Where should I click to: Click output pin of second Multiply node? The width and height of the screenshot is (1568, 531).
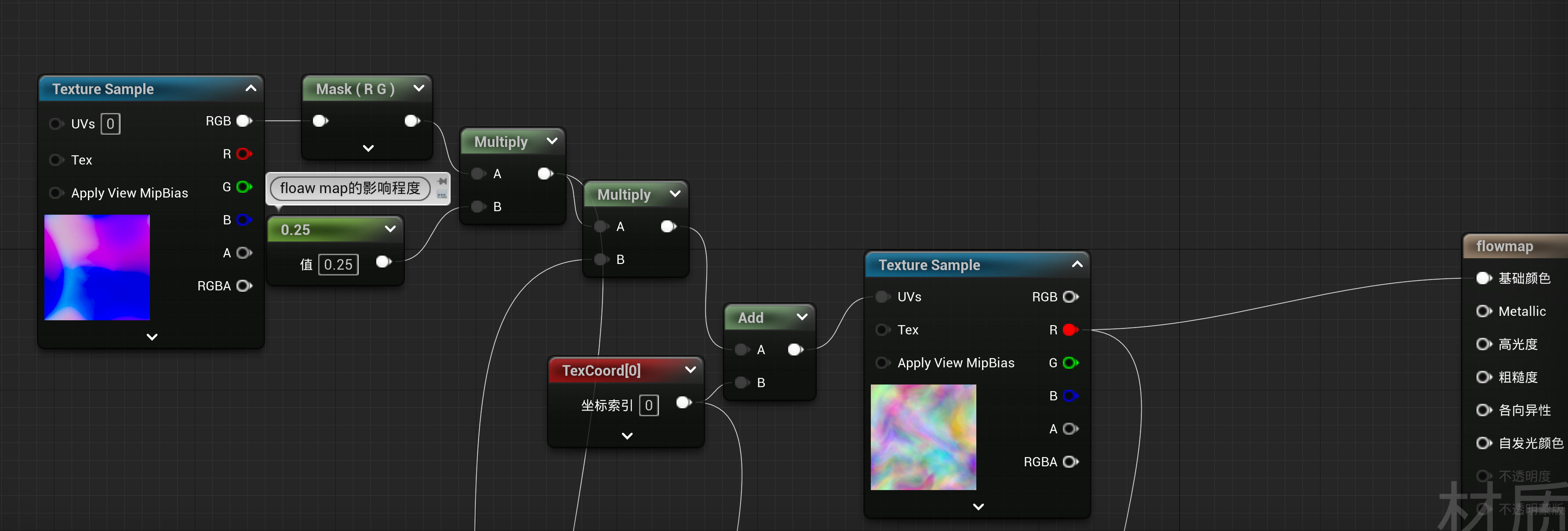point(668,227)
